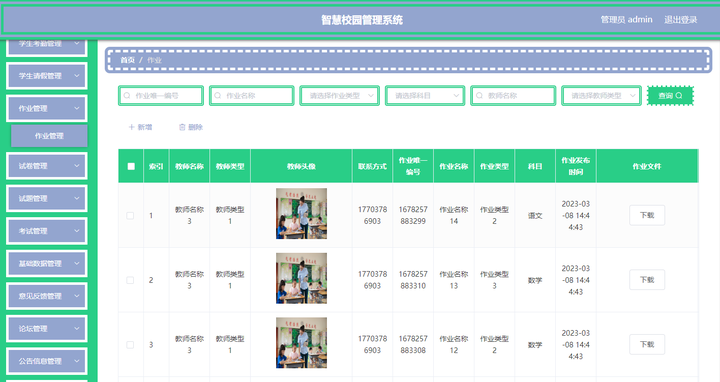The height and width of the screenshot is (382, 720).
Task: Open the 请选择科目 dropdown
Action: coord(425,96)
